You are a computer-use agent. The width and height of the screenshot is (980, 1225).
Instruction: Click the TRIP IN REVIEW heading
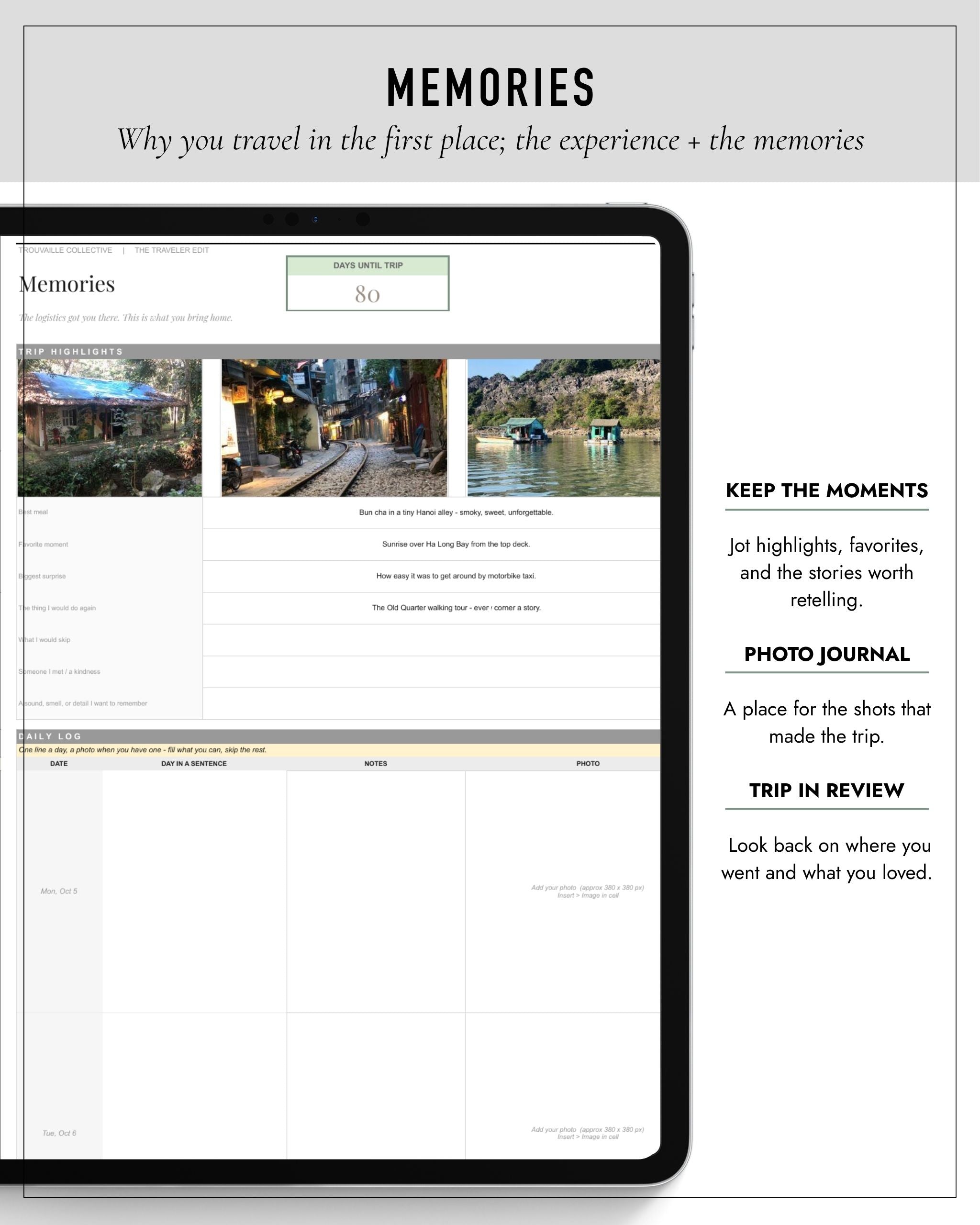tap(826, 791)
